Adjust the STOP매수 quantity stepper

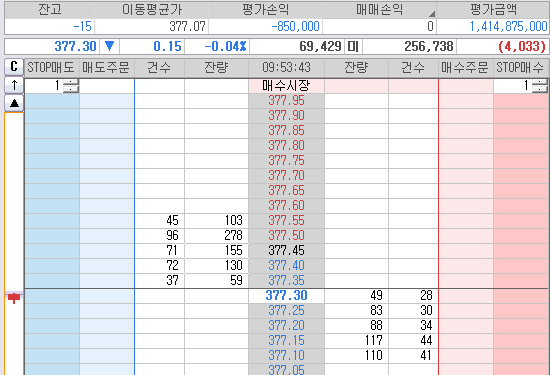[539, 86]
